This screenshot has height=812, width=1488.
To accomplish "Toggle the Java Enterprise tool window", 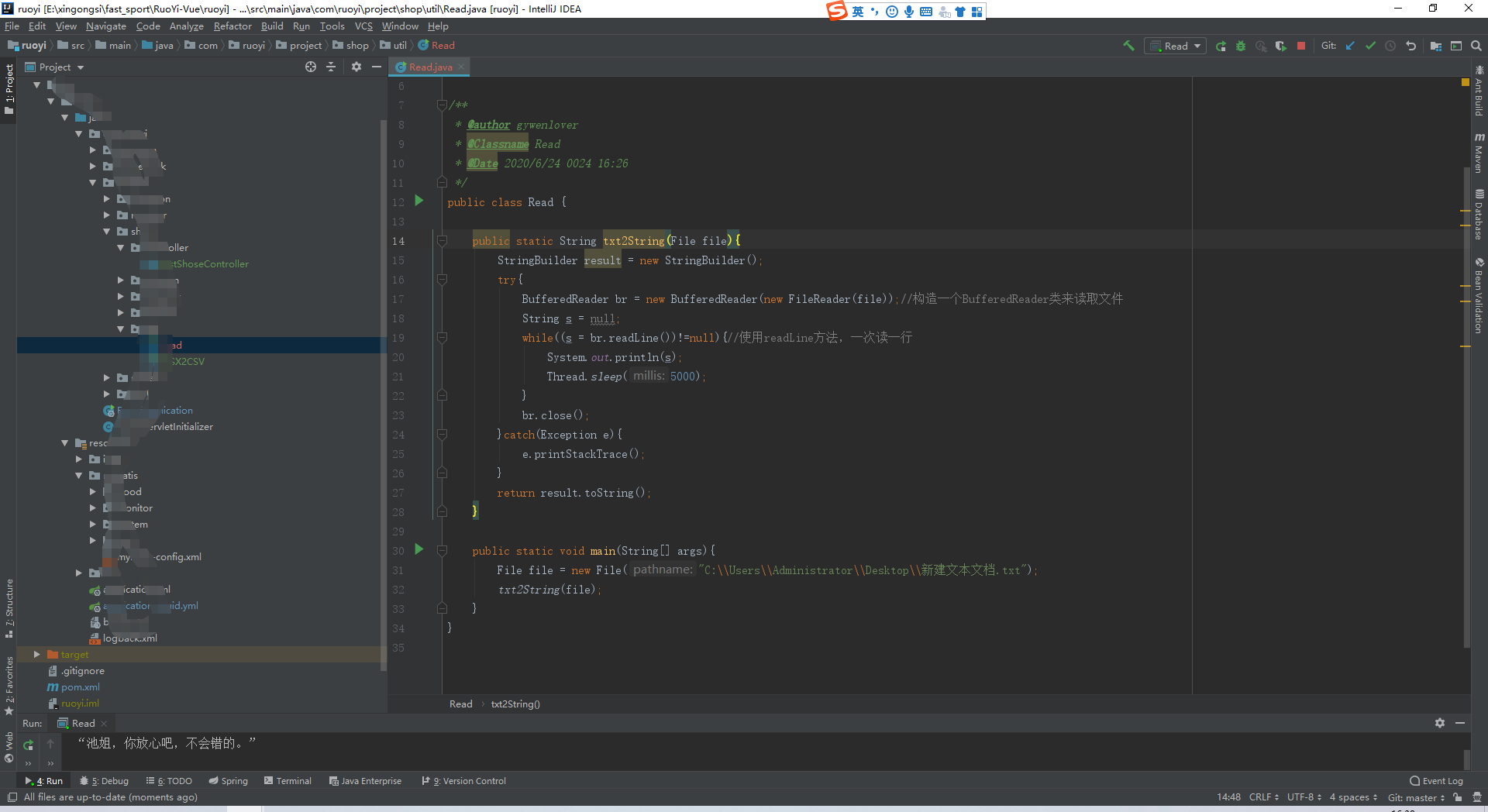I will tap(365, 781).
